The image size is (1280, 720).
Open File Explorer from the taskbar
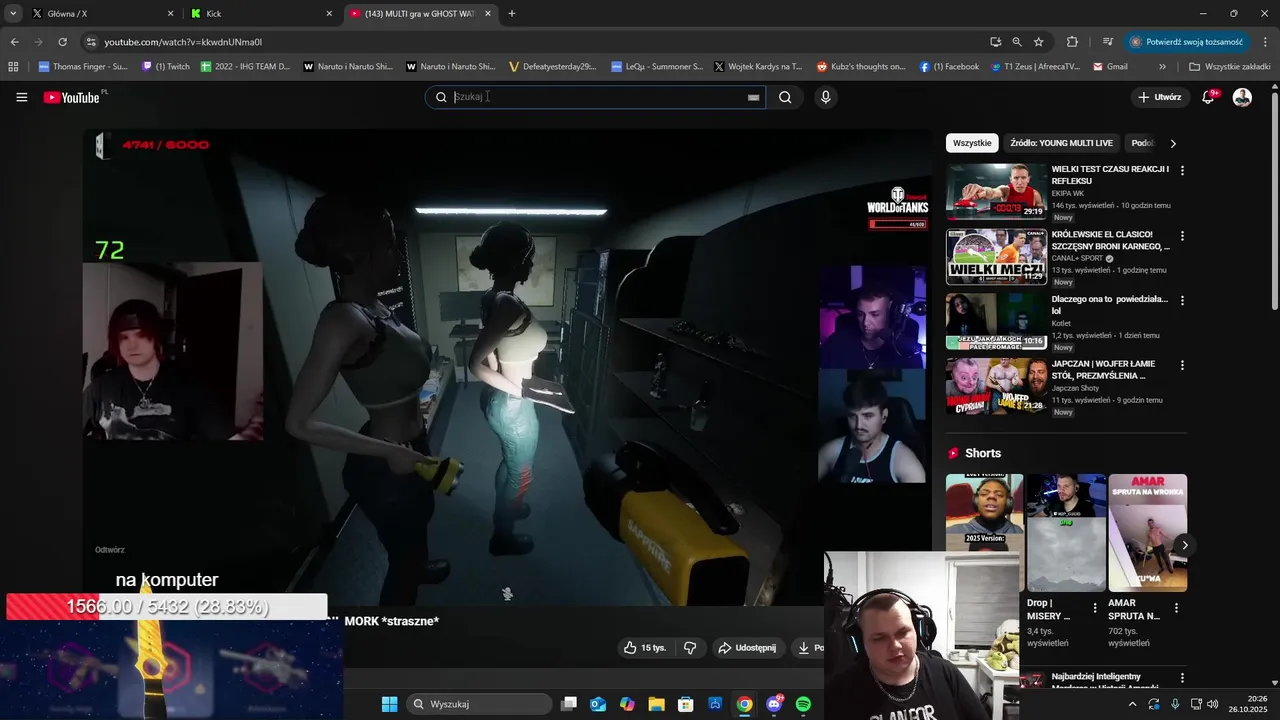[x=656, y=704]
